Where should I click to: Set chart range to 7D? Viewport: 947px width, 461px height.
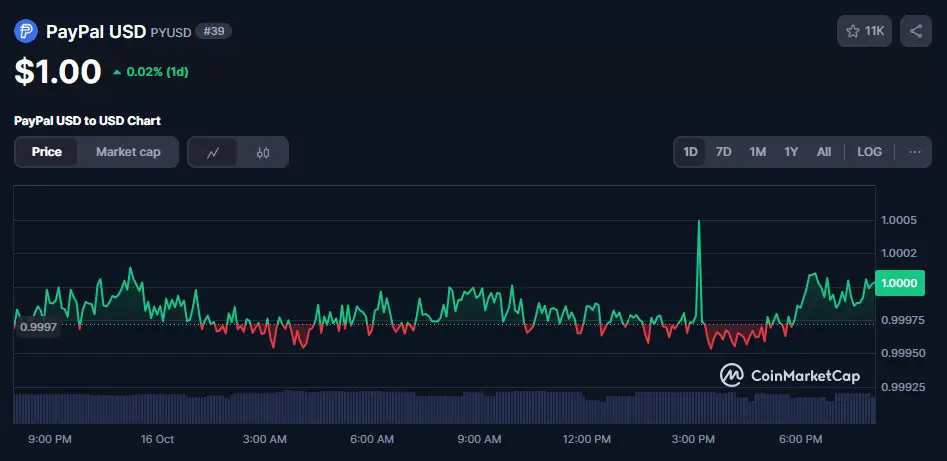pyautogui.click(x=724, y=152)
